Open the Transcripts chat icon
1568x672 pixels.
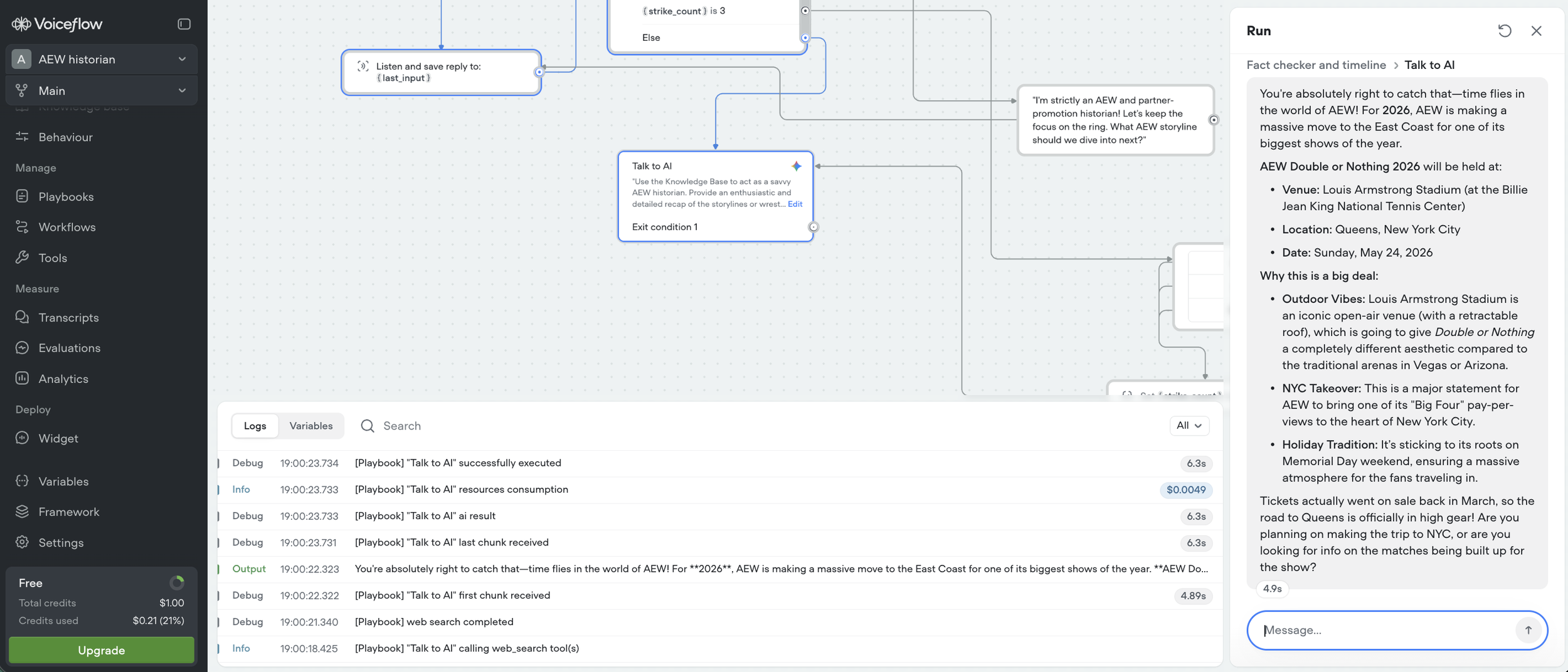pos(22,317)
